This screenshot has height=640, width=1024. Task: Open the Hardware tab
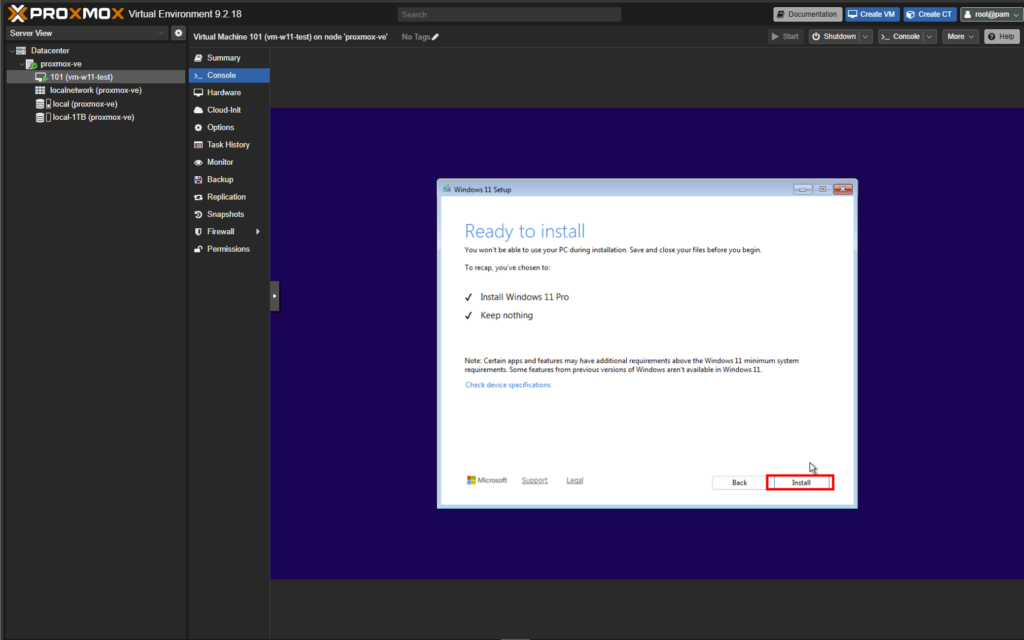click(229, 93)
